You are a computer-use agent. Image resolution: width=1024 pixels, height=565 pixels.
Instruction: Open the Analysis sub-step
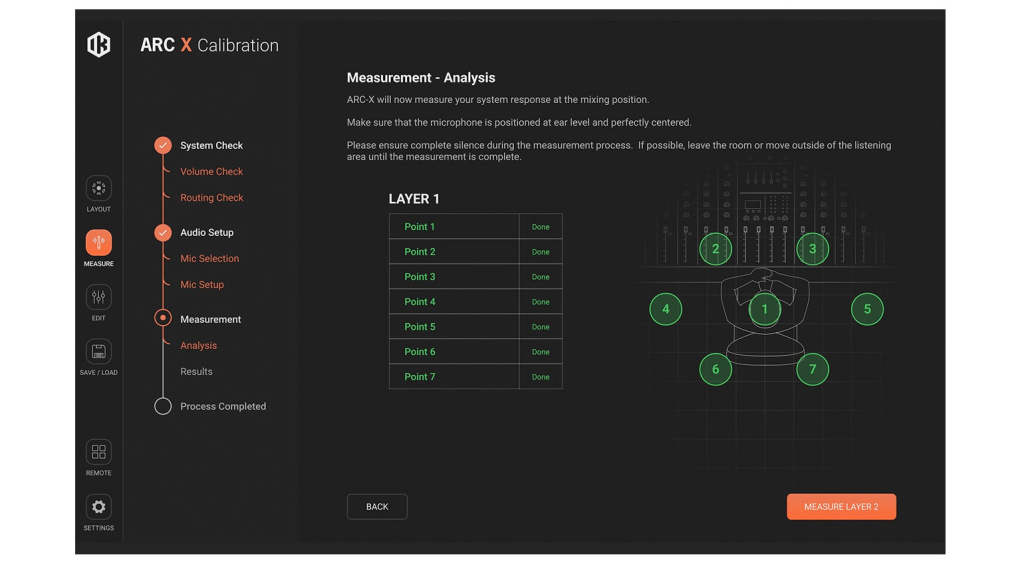[199, 346]
